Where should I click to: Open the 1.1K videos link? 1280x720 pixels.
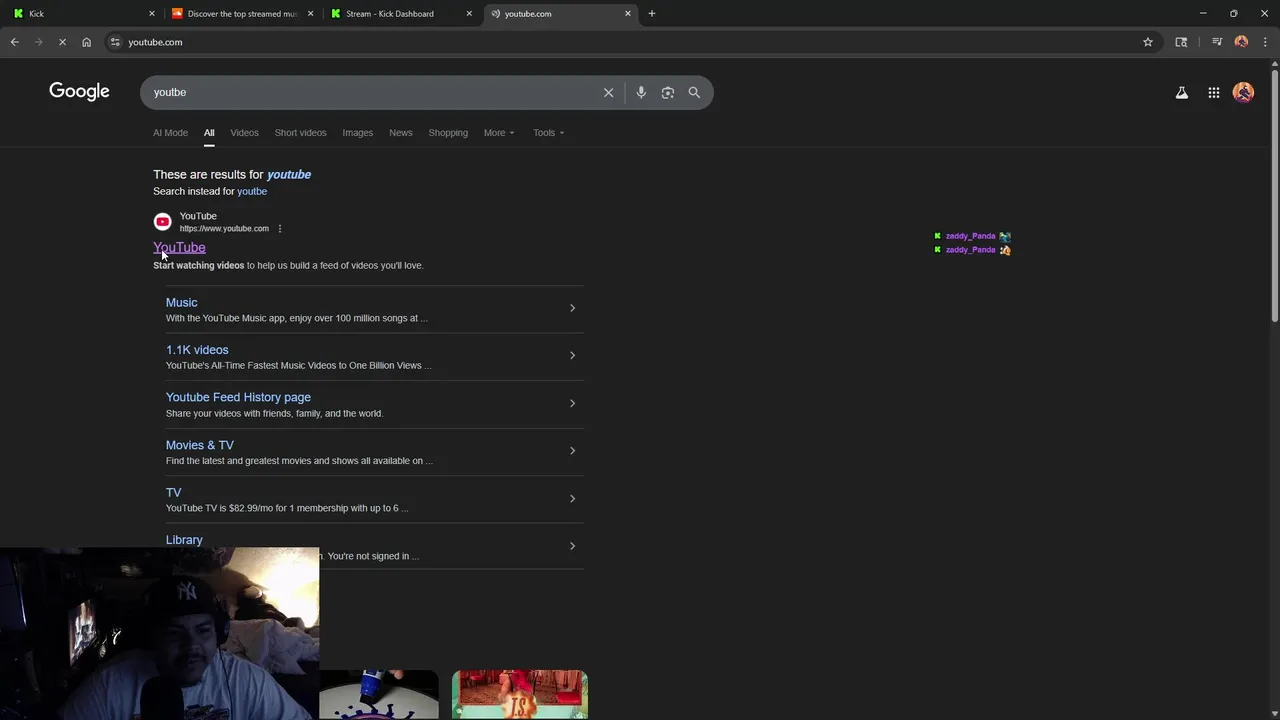197,350
